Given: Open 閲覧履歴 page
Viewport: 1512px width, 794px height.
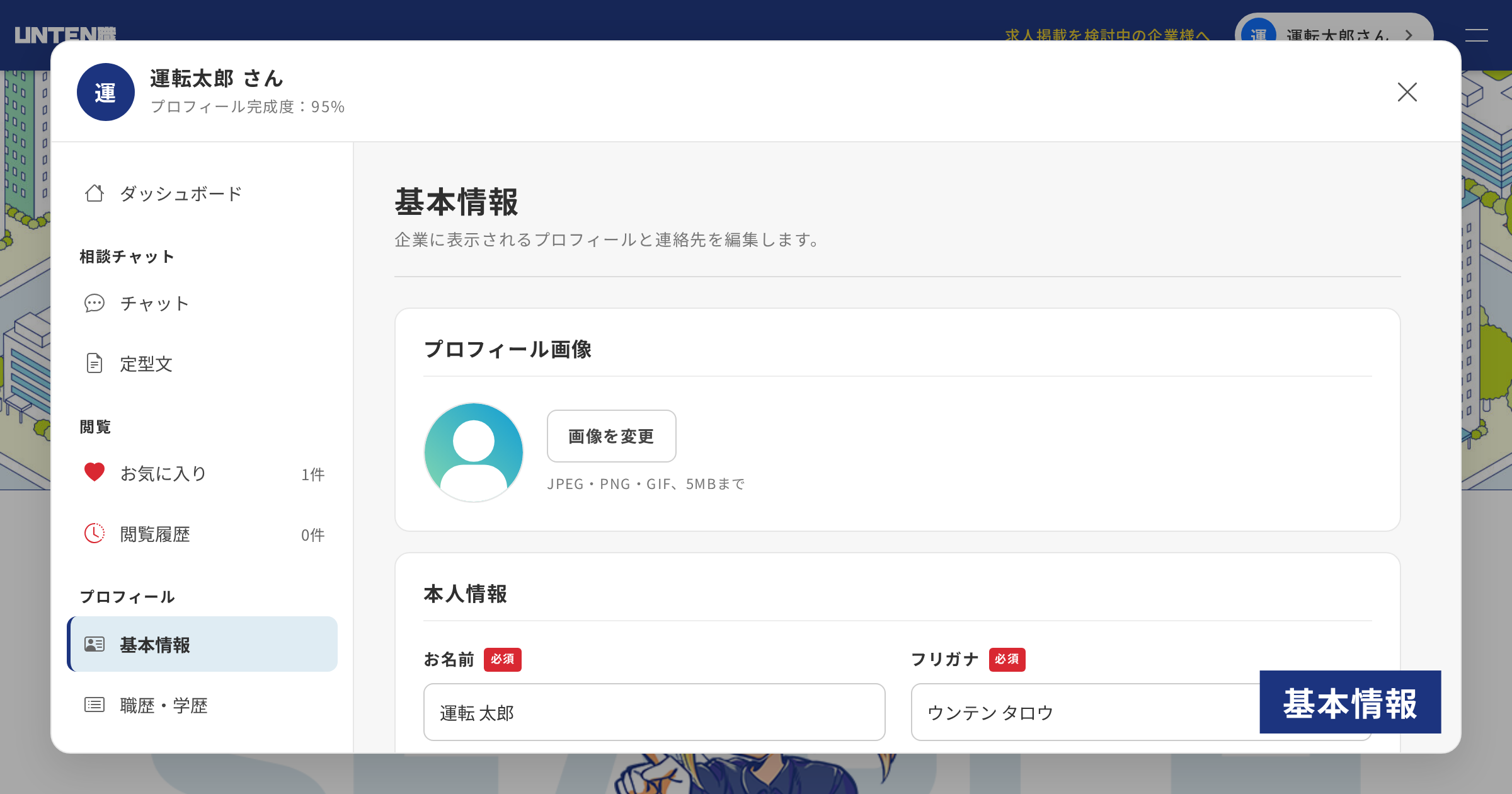Looking at the screenshot, I should point(202,534).
